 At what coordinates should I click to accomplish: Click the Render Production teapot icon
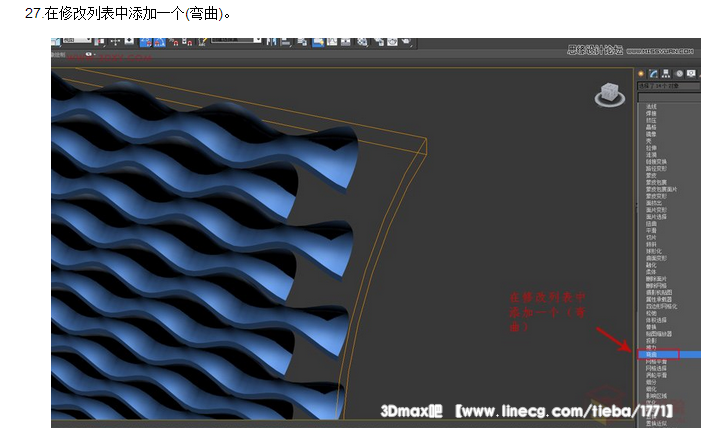pyautogui.click(x=406, y=42)
